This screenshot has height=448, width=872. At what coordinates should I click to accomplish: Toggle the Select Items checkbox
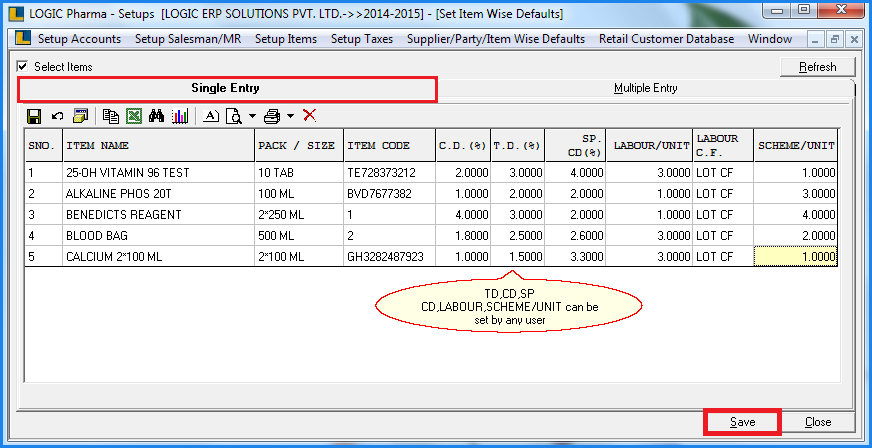pyautogui.click(x=22, y=66)
